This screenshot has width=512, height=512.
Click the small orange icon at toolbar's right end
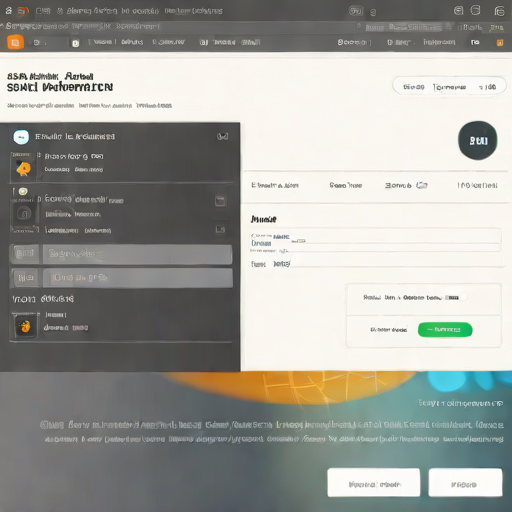[x=500, y=42]
